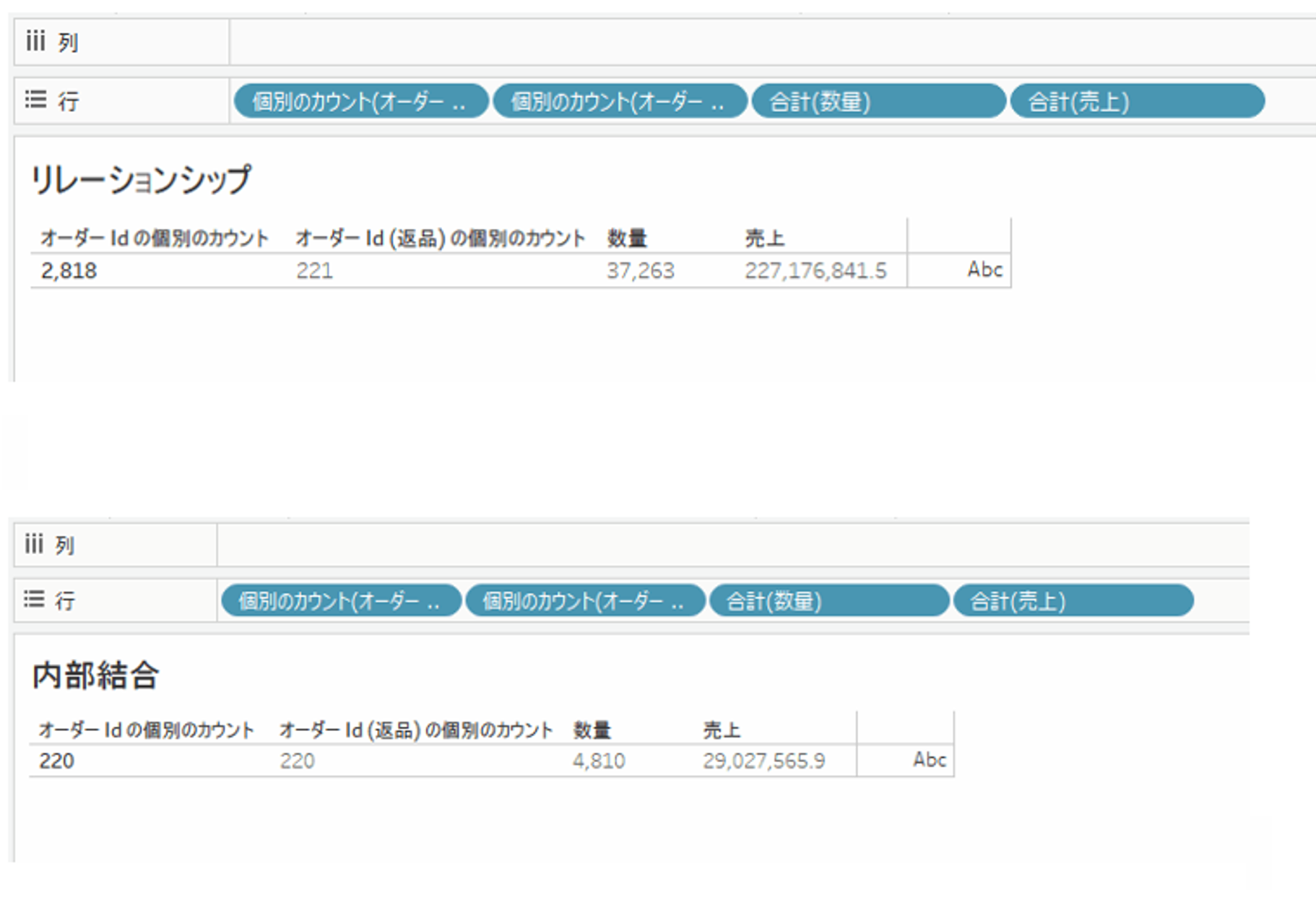Select the 合計(数量) pill in the リレーションシップ sheet
The width and height of the screenshot is (1316, 898).
[878, 101]
